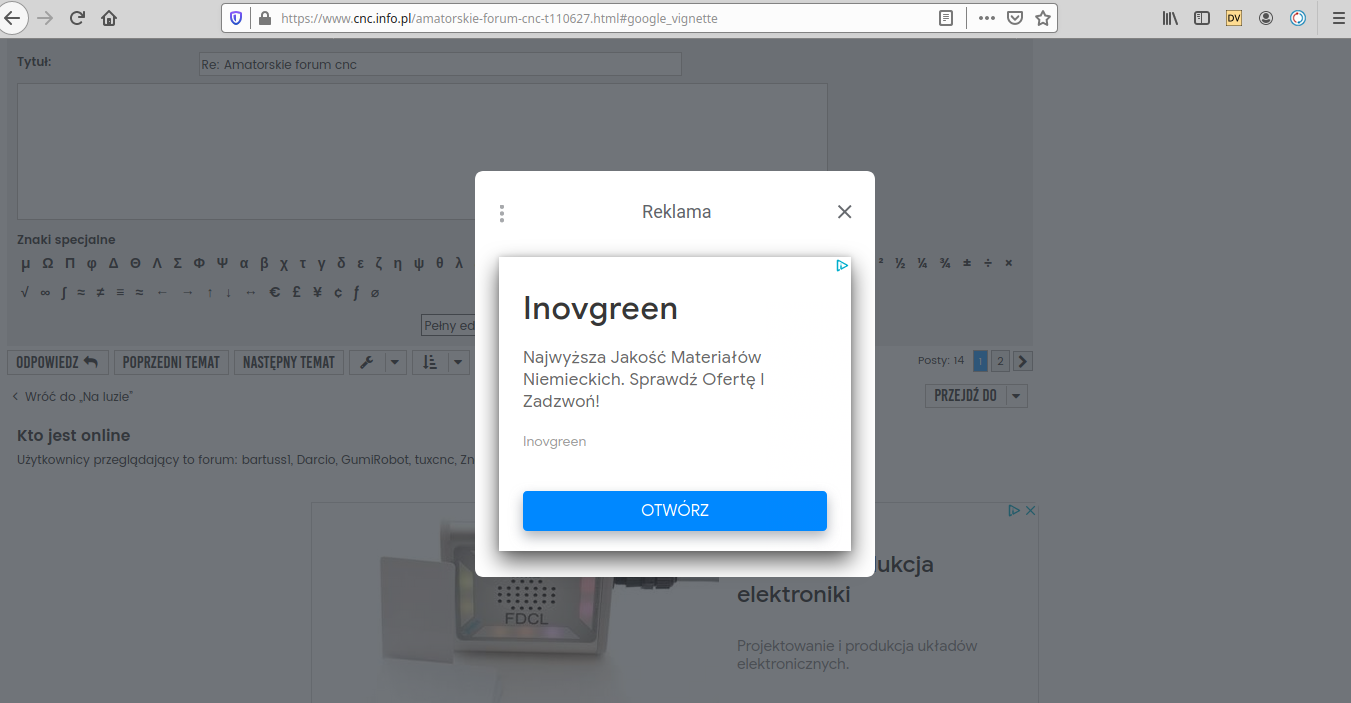Click the Tytuł subject field
Image resolution: width=1351 pixels, height=703 pixels.
[440, 65]
